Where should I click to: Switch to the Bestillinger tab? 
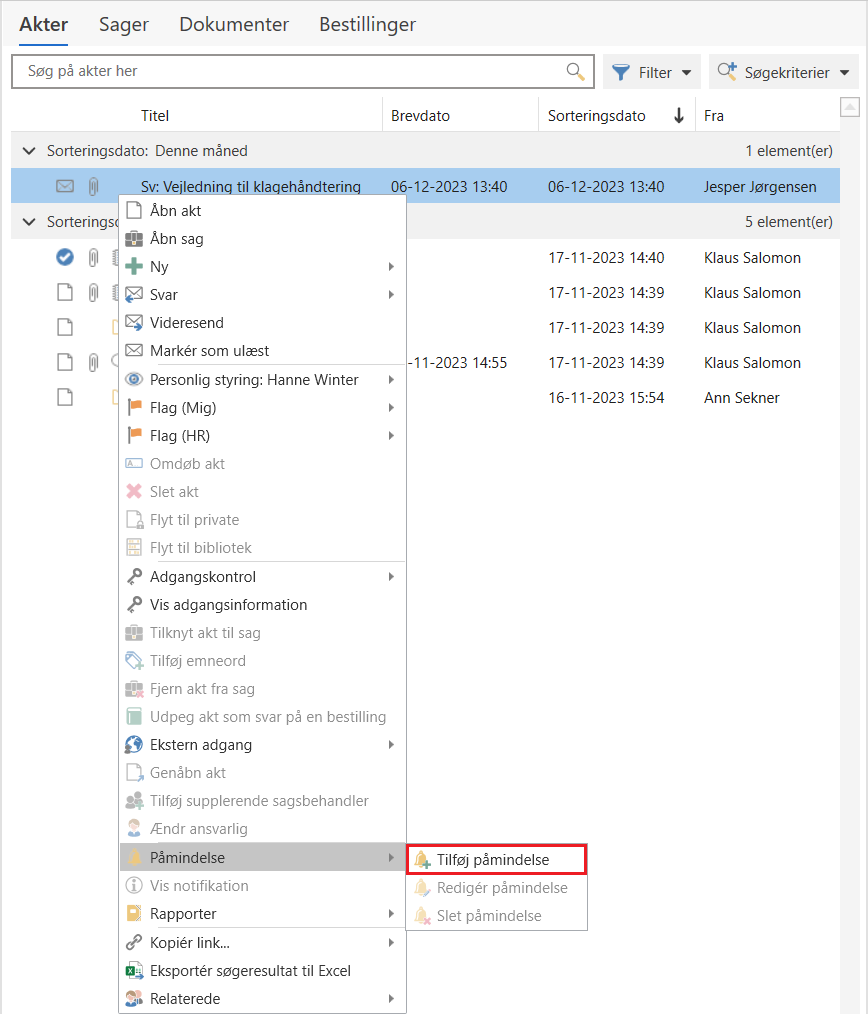point(367,25)
